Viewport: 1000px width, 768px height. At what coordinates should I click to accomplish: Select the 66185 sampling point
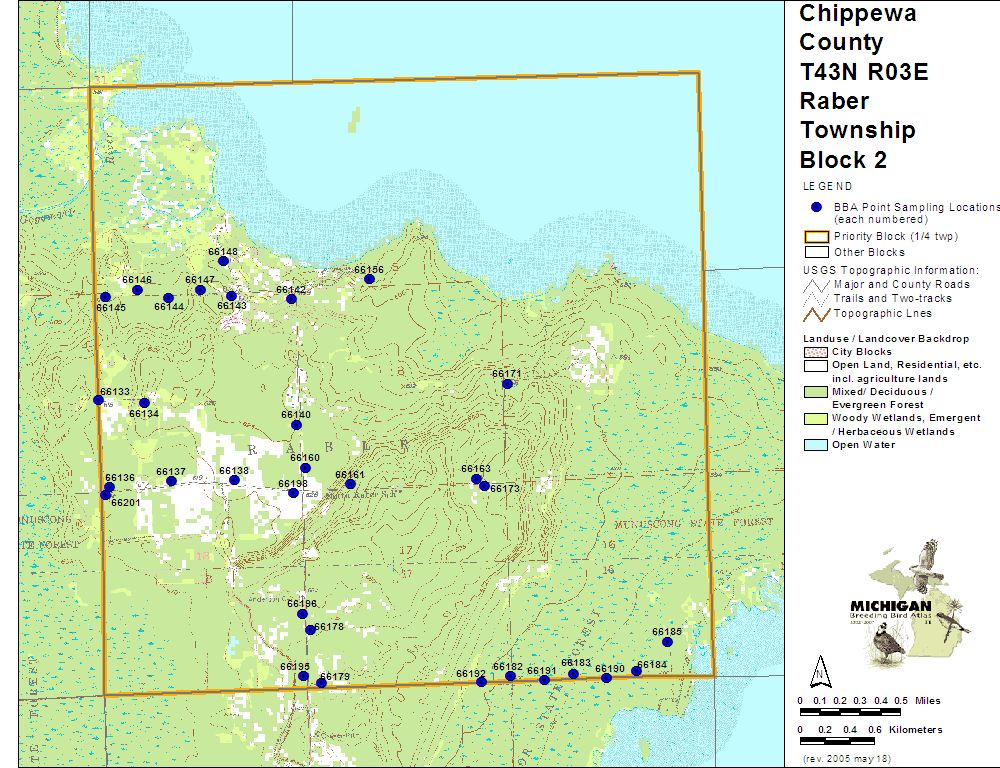coord(667,642)
